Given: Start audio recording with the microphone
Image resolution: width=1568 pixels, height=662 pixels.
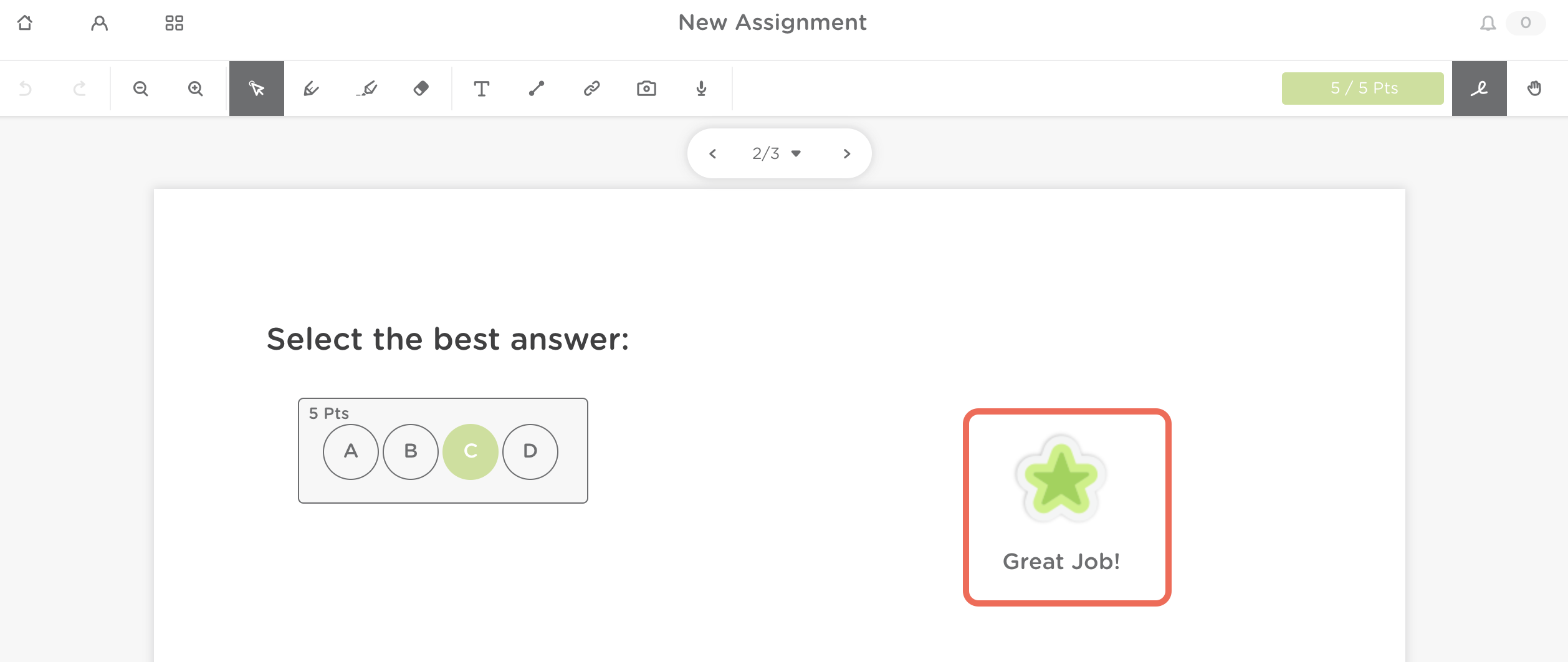Looking at the screenshot, I should pyautogui.click(x=701, y=89).
